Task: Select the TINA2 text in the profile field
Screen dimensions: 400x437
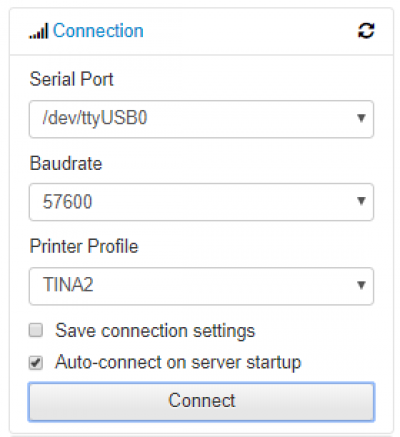Action: (x=68, y=285)
